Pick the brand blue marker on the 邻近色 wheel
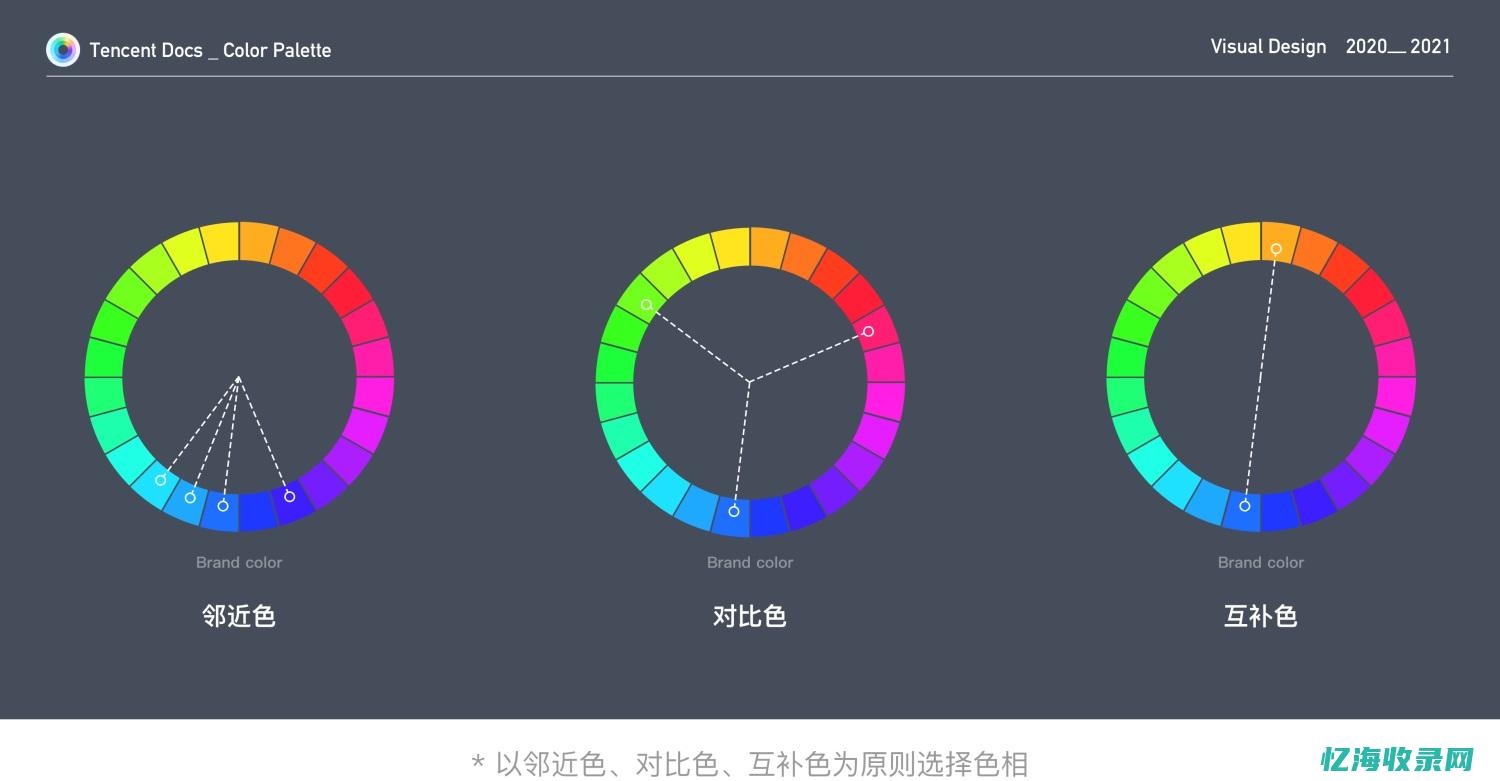Image resolution: width=1500 pixels, height=781 pixels. [223, 506]
